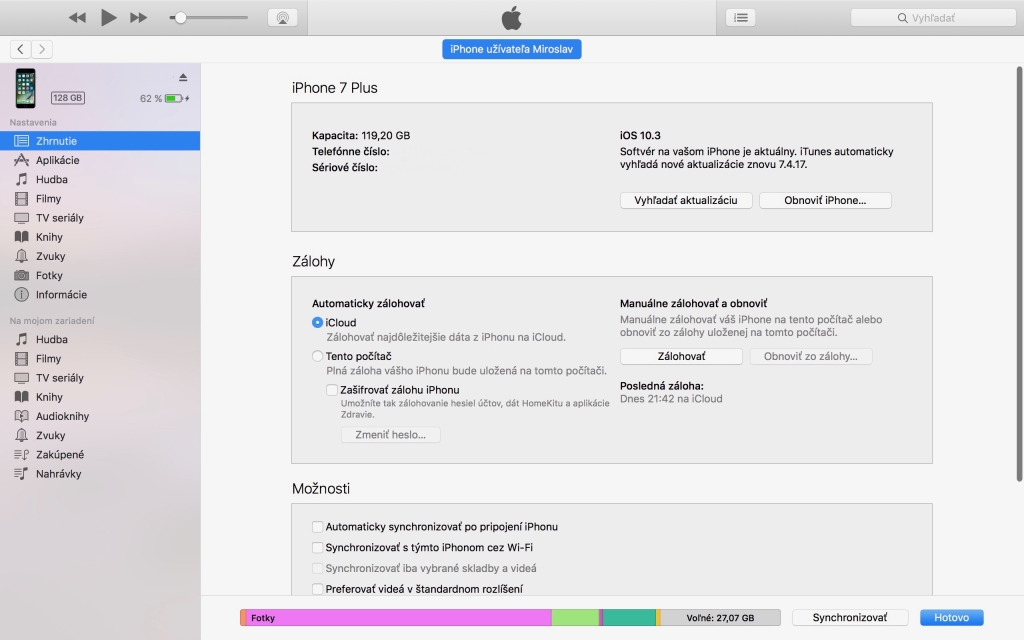Click the iPhone device icon in sidebar
Screen dimensions: 1024x640
click(25, 88)
